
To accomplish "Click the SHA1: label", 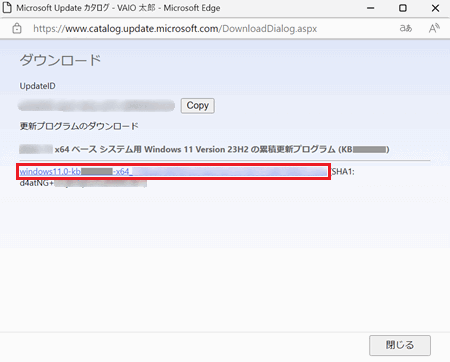I will [343, 172].
